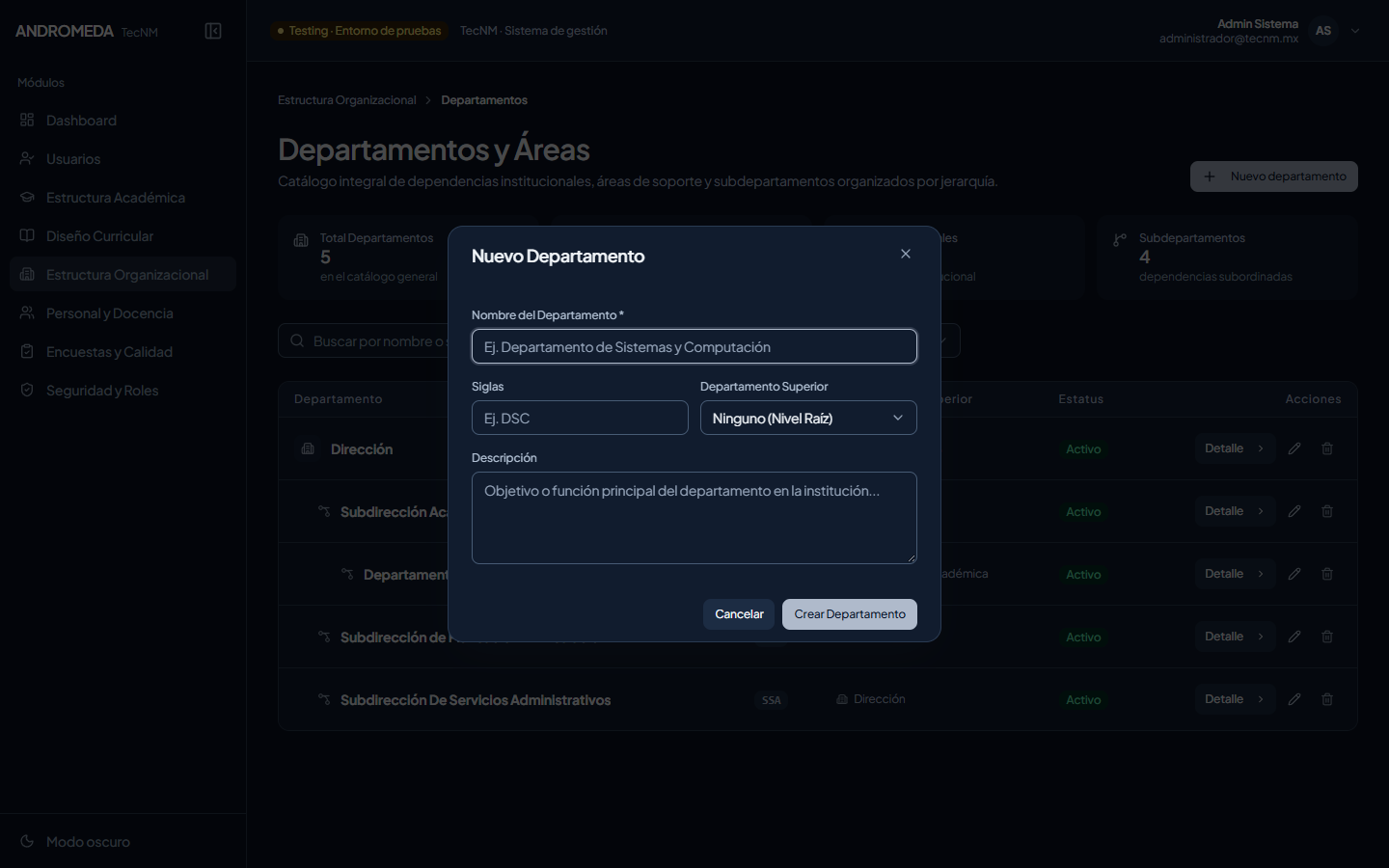The height and width of the screenshot is (868, 1389).
Task: Focus the Nombre del Departamento field
Action: click(694, 346)
